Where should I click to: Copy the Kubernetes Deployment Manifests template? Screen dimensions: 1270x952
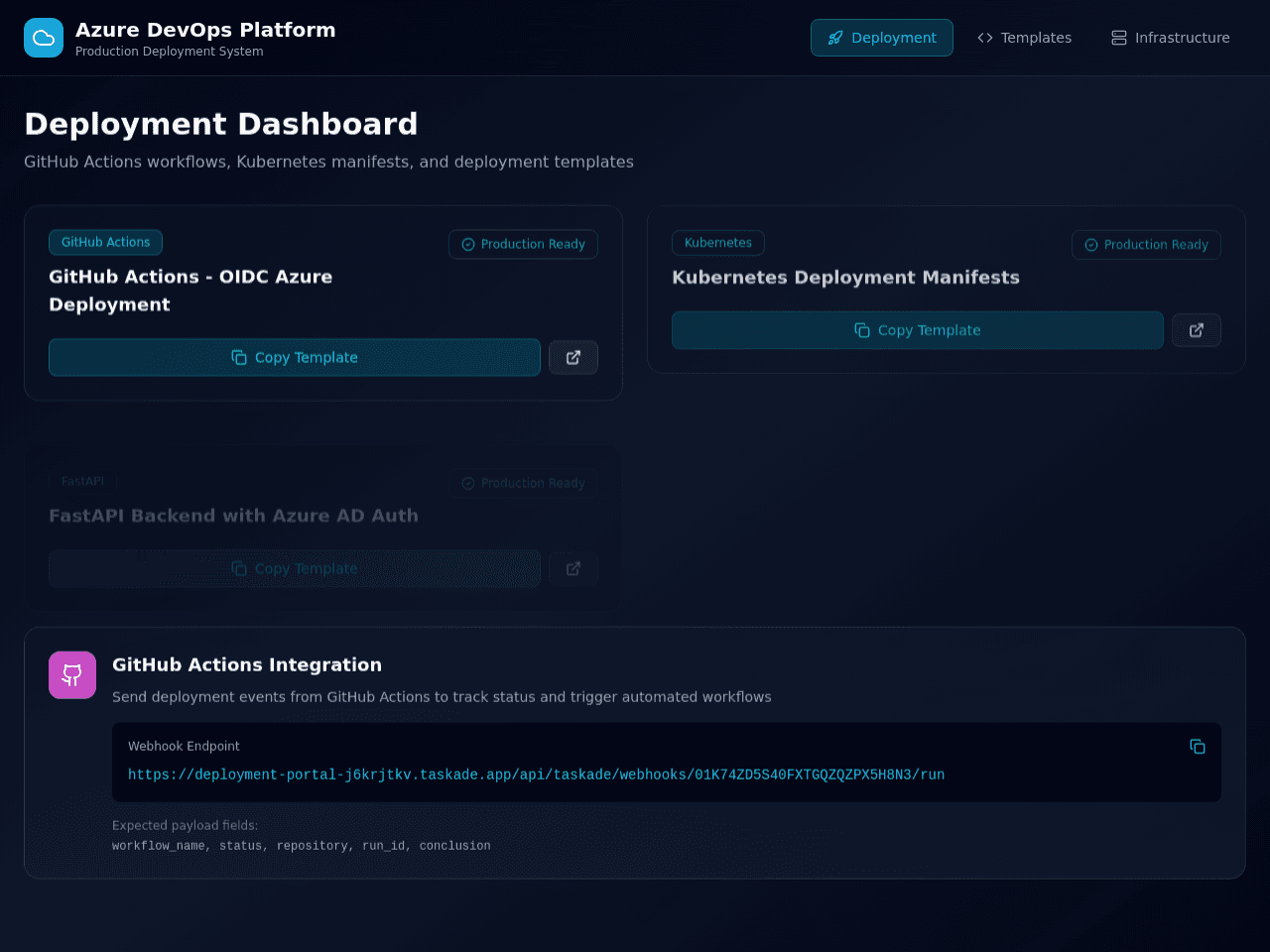918,330
